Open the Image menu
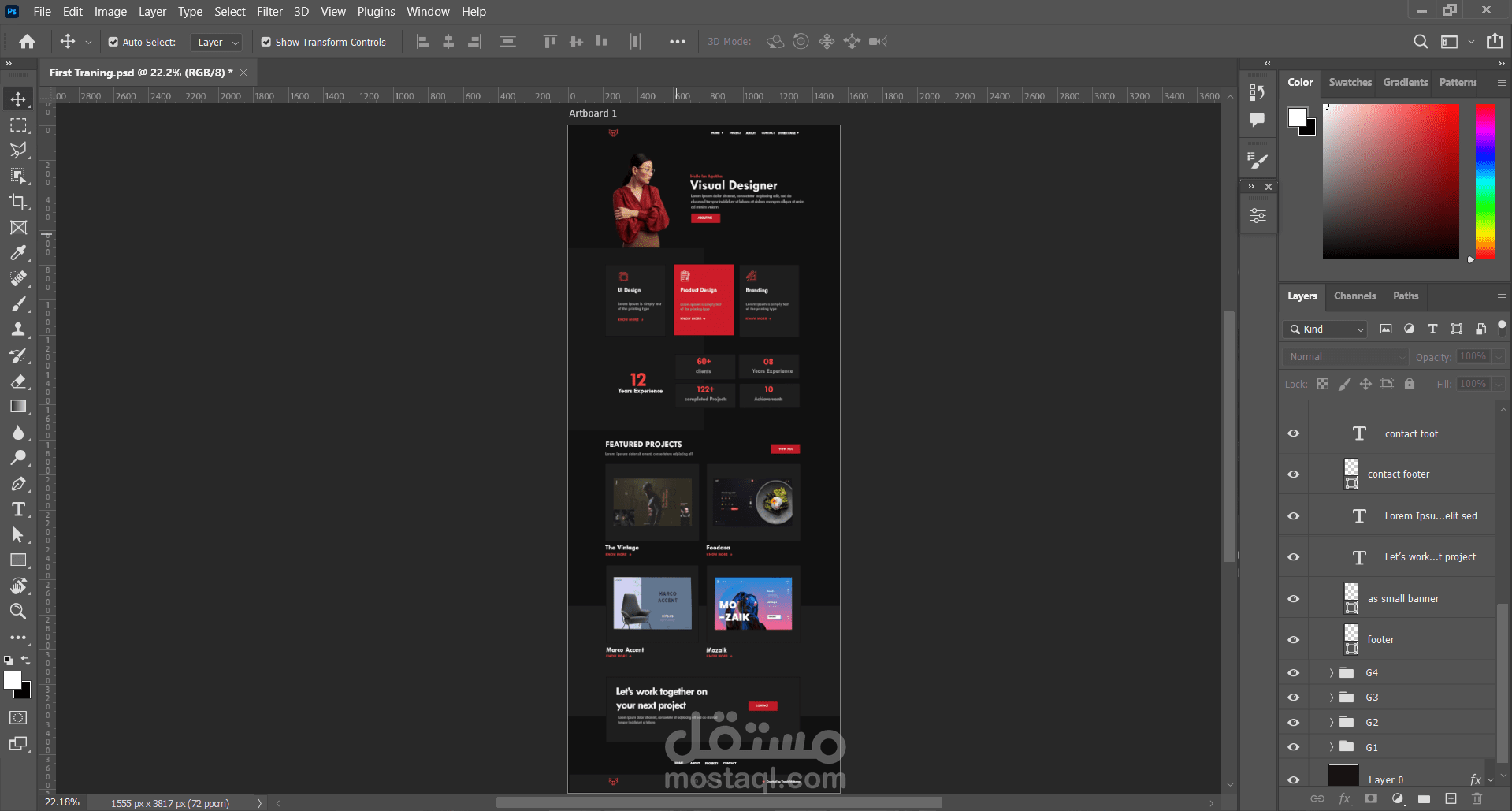1512x811 pixels. click(110, 11)
